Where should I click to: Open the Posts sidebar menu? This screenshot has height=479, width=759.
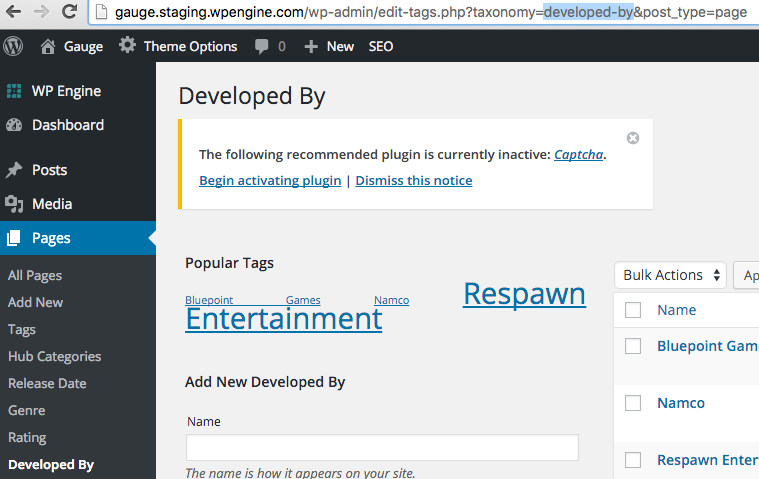click(x=49, y=170)
